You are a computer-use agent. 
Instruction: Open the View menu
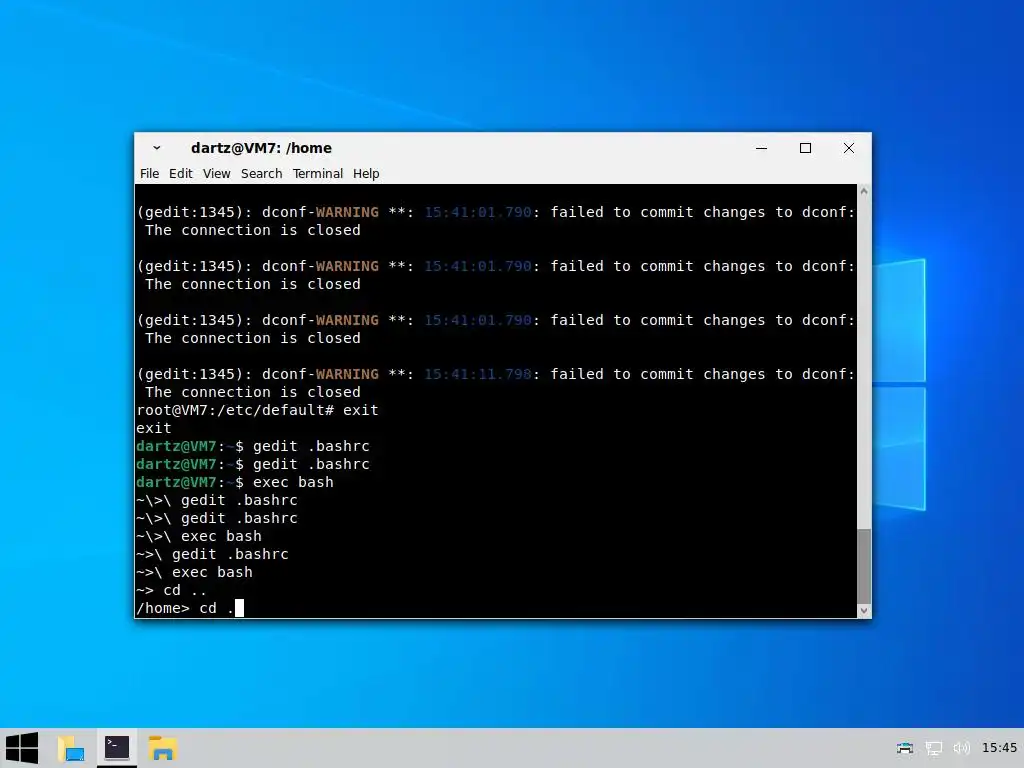tap(216, 174)
